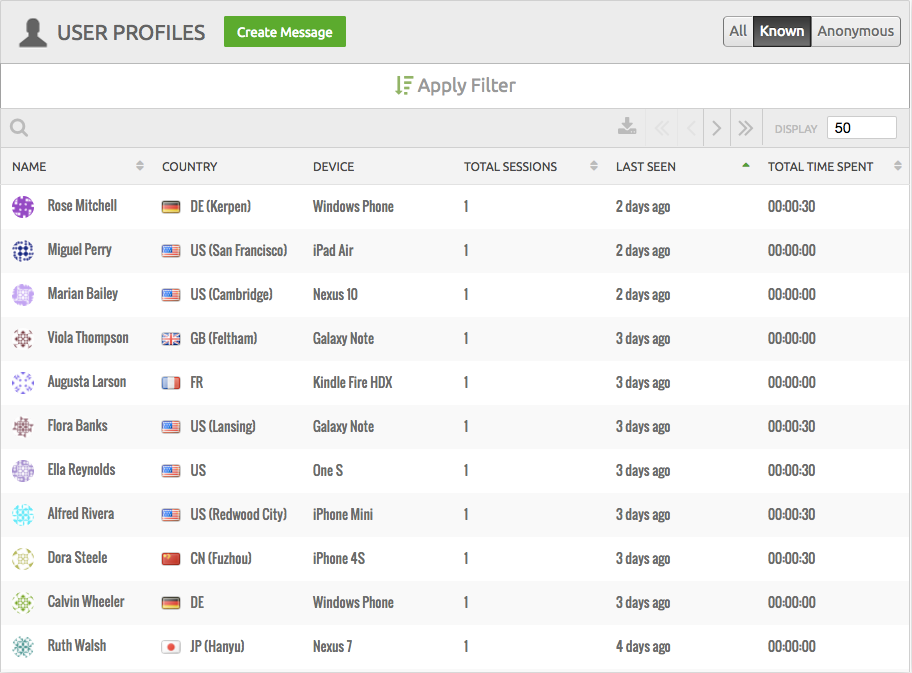Switch to Anonymous users
912x673 pixels.
(856, 31)
